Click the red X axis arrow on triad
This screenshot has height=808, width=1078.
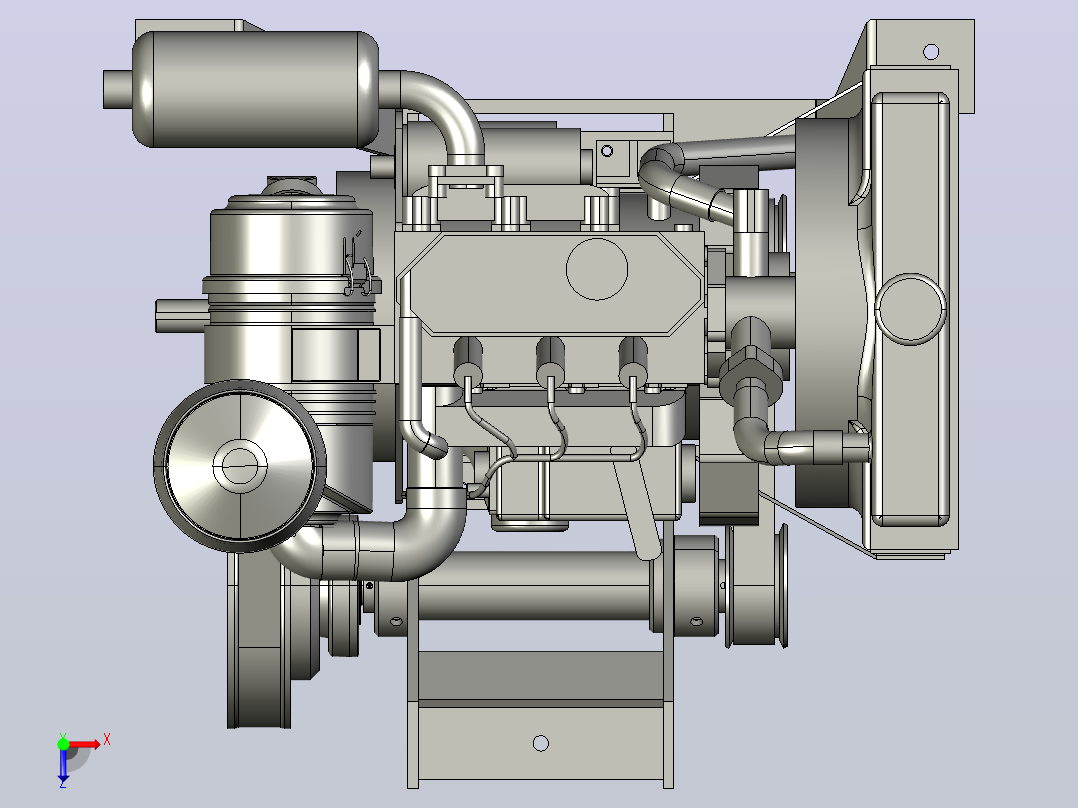click(x=85, y=744)
